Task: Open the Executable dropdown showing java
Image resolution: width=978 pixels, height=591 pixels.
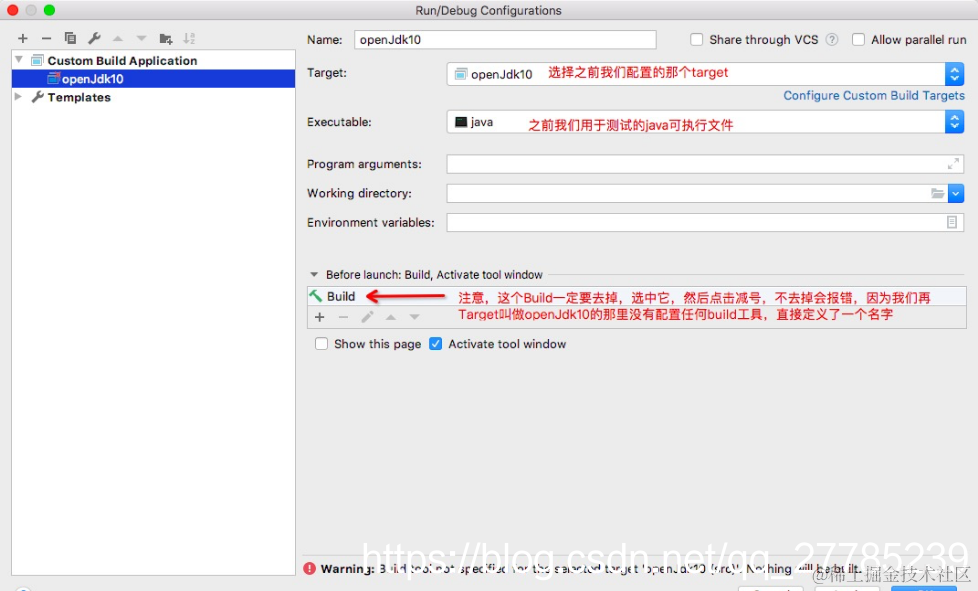Action: point(954,122)
